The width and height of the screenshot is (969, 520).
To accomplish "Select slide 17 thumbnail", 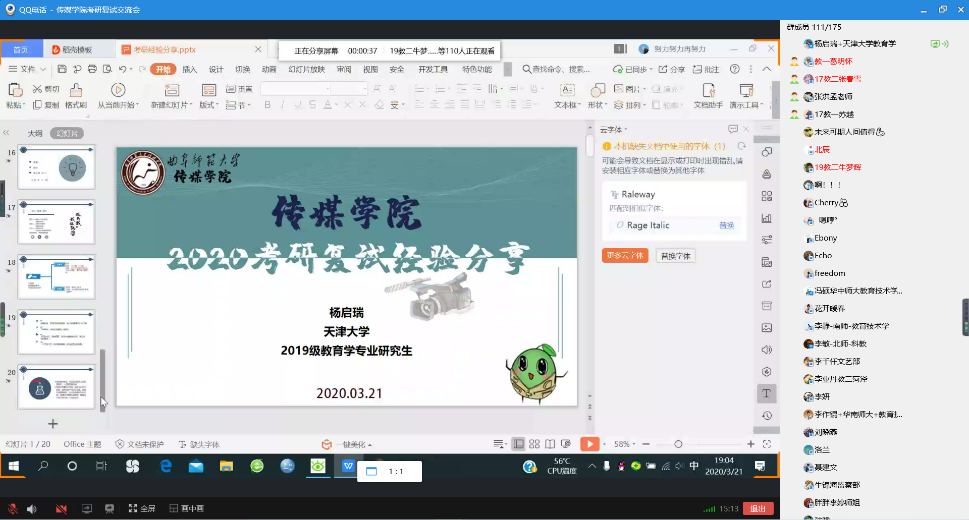I will (57, 221).
